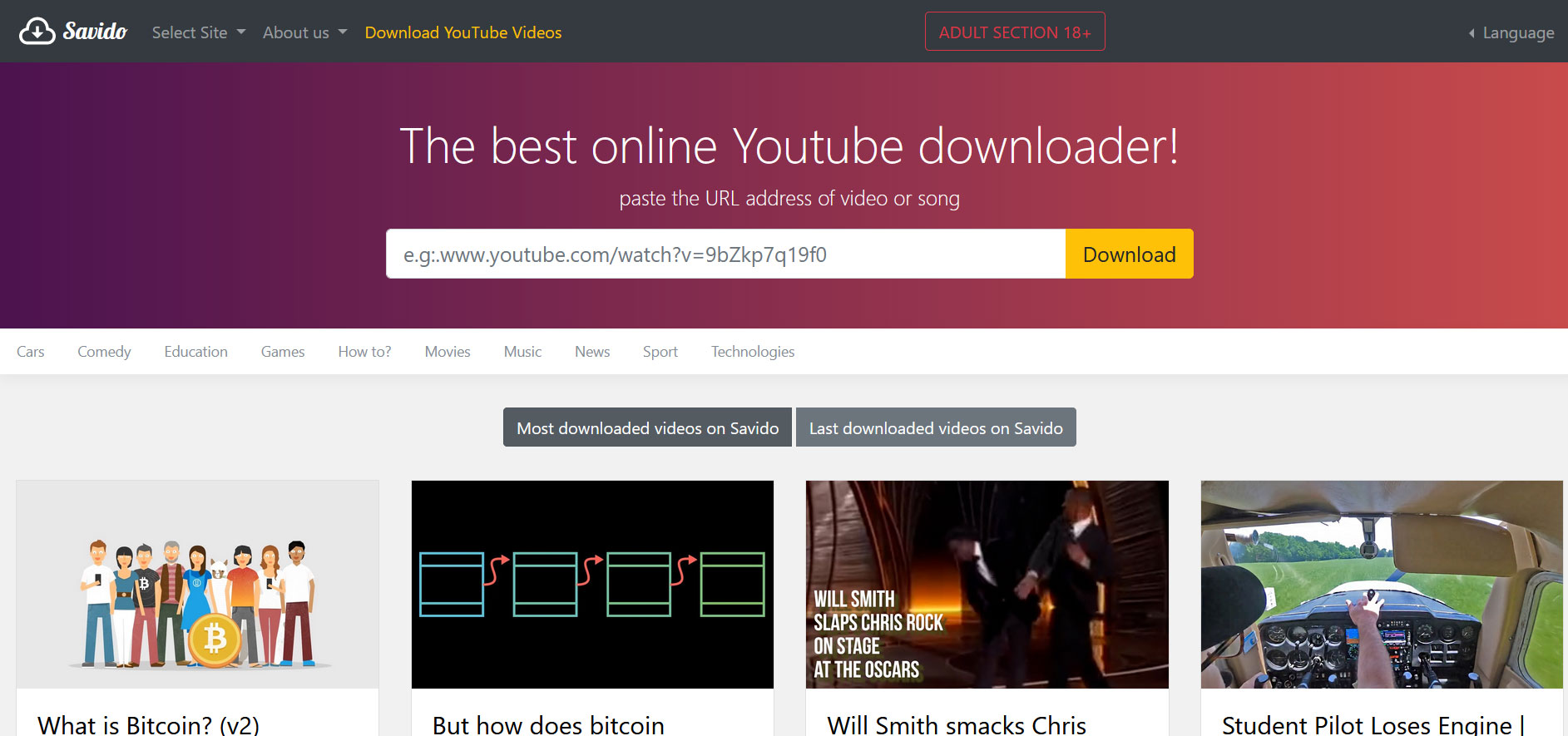Image resolution: width=1568 pixels, height=736 pixels.
Task: Browse the Sport category
Action: (660, 352)
